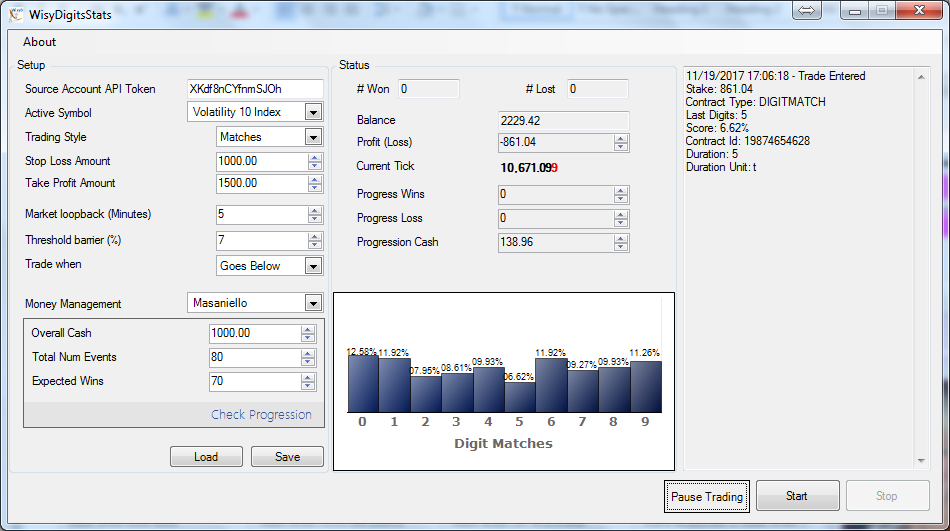Increase Progress Loss stepper
The width and height of the screenshot is (950, 531).
620,215
